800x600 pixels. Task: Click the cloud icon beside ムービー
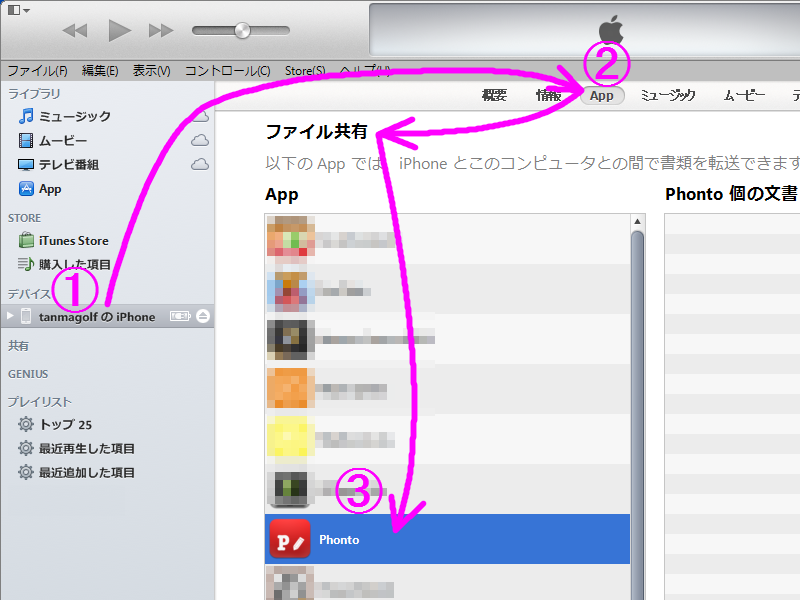pyautogui.click(x=200, y=140)
